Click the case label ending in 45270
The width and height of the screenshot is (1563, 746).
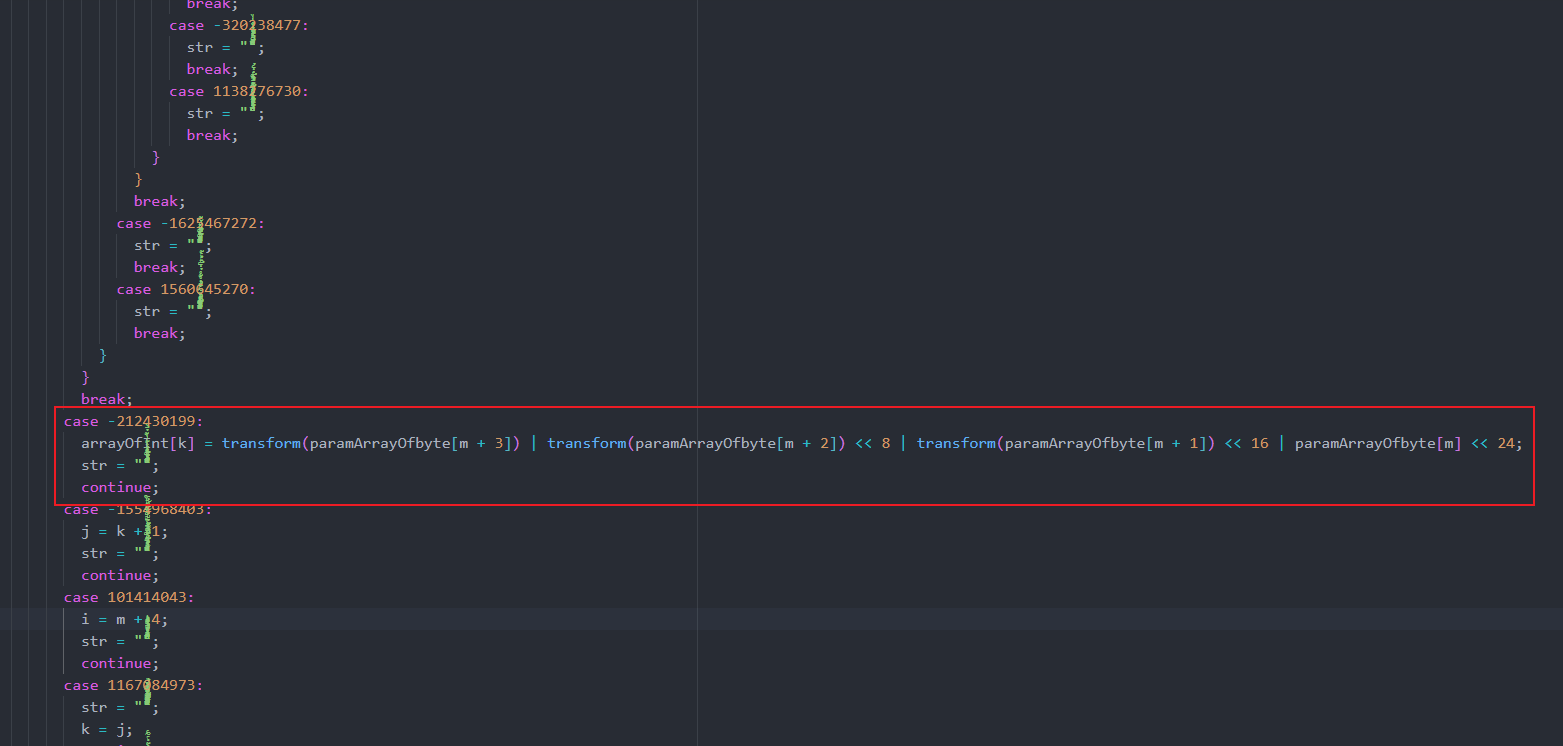click(187, 289)
